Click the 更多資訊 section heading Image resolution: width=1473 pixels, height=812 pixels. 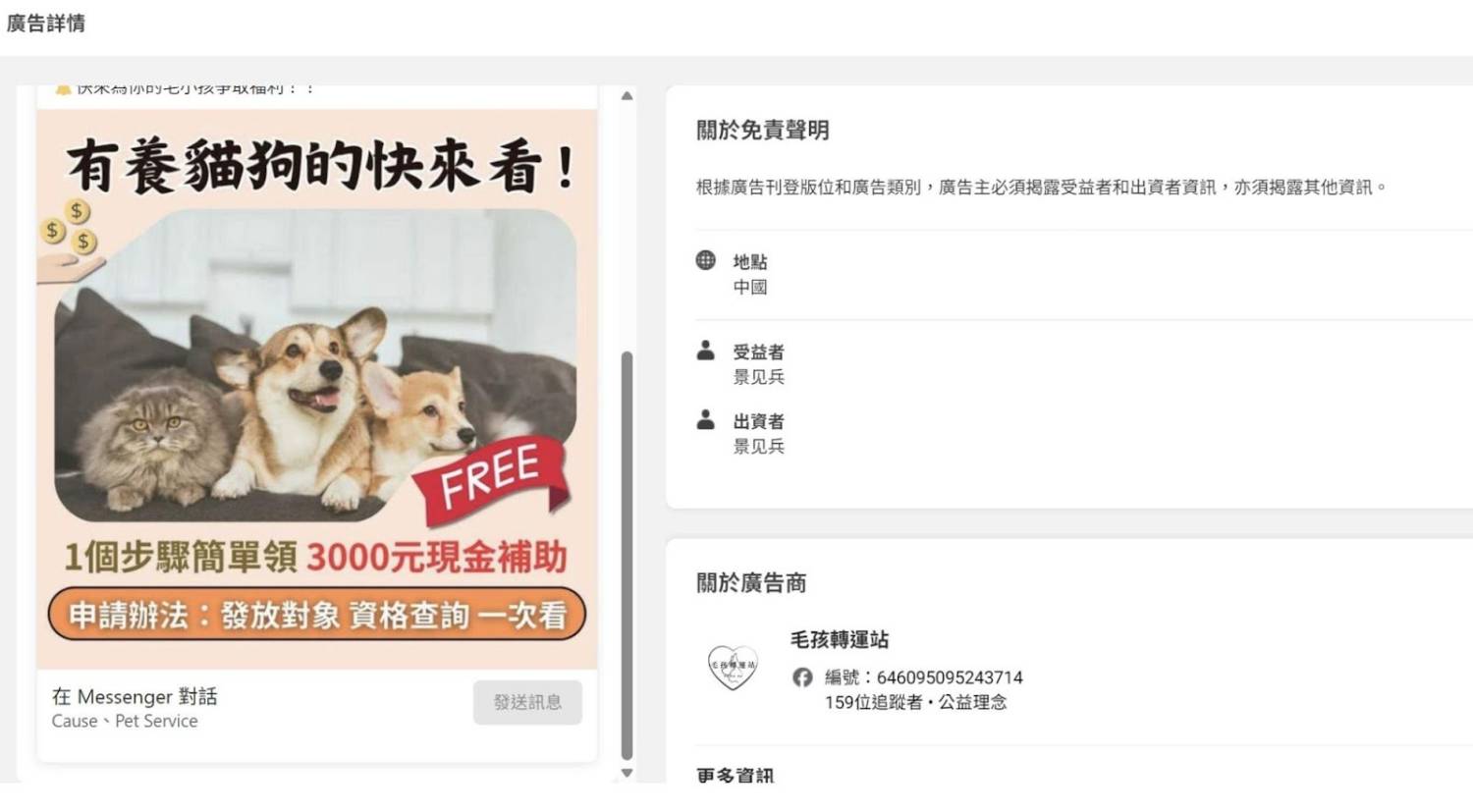tap(736, 775)
